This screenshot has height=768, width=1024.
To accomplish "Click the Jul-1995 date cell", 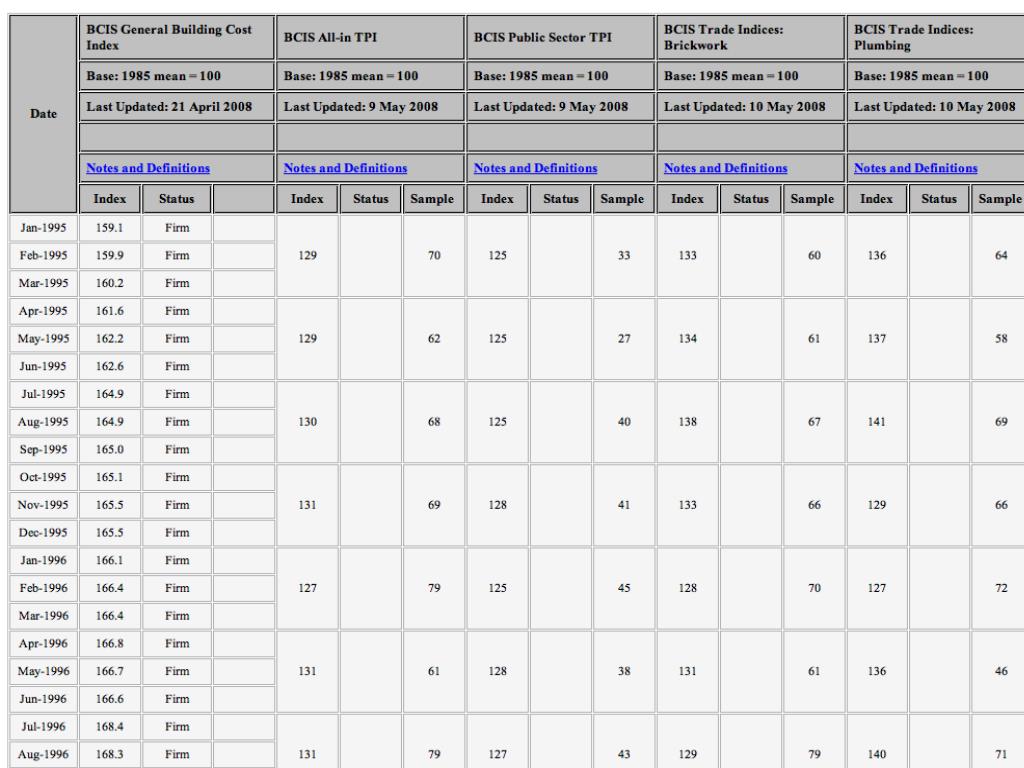I will tap(43, 394).
